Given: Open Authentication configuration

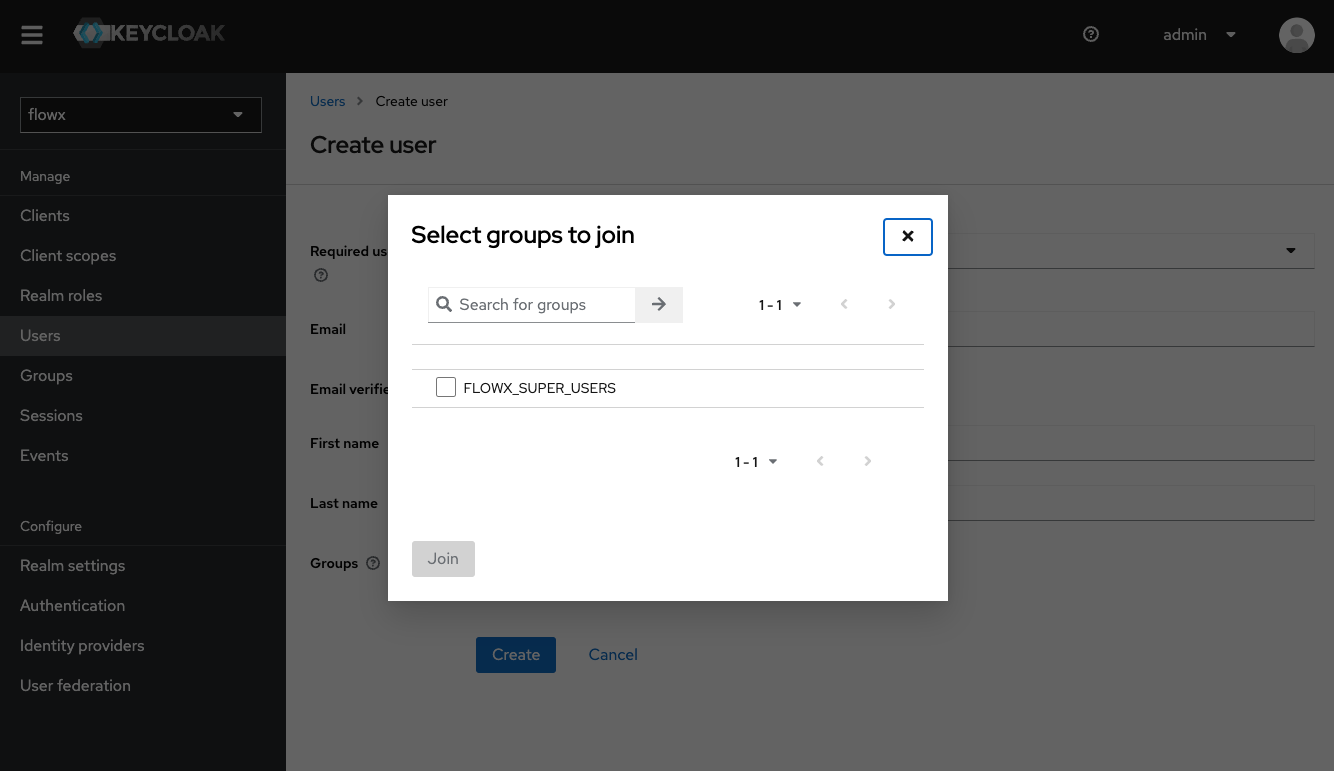Looking at the screenshot, I should [x=143, y=606].
